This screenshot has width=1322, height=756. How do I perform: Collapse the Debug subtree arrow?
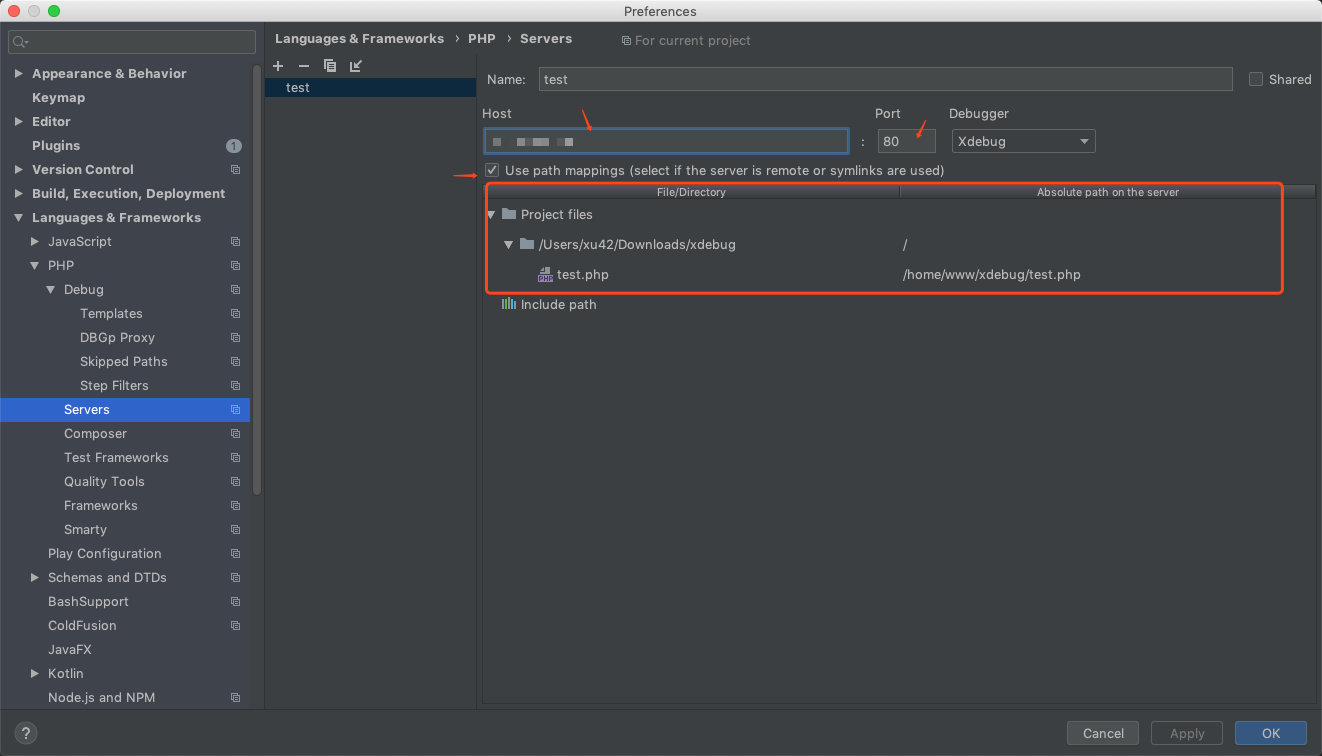[x=51, y=290]
